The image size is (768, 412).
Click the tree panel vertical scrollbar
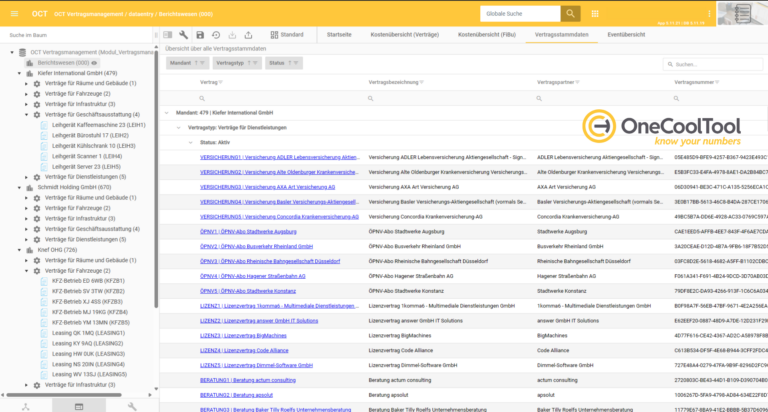(x=156, y=179)
